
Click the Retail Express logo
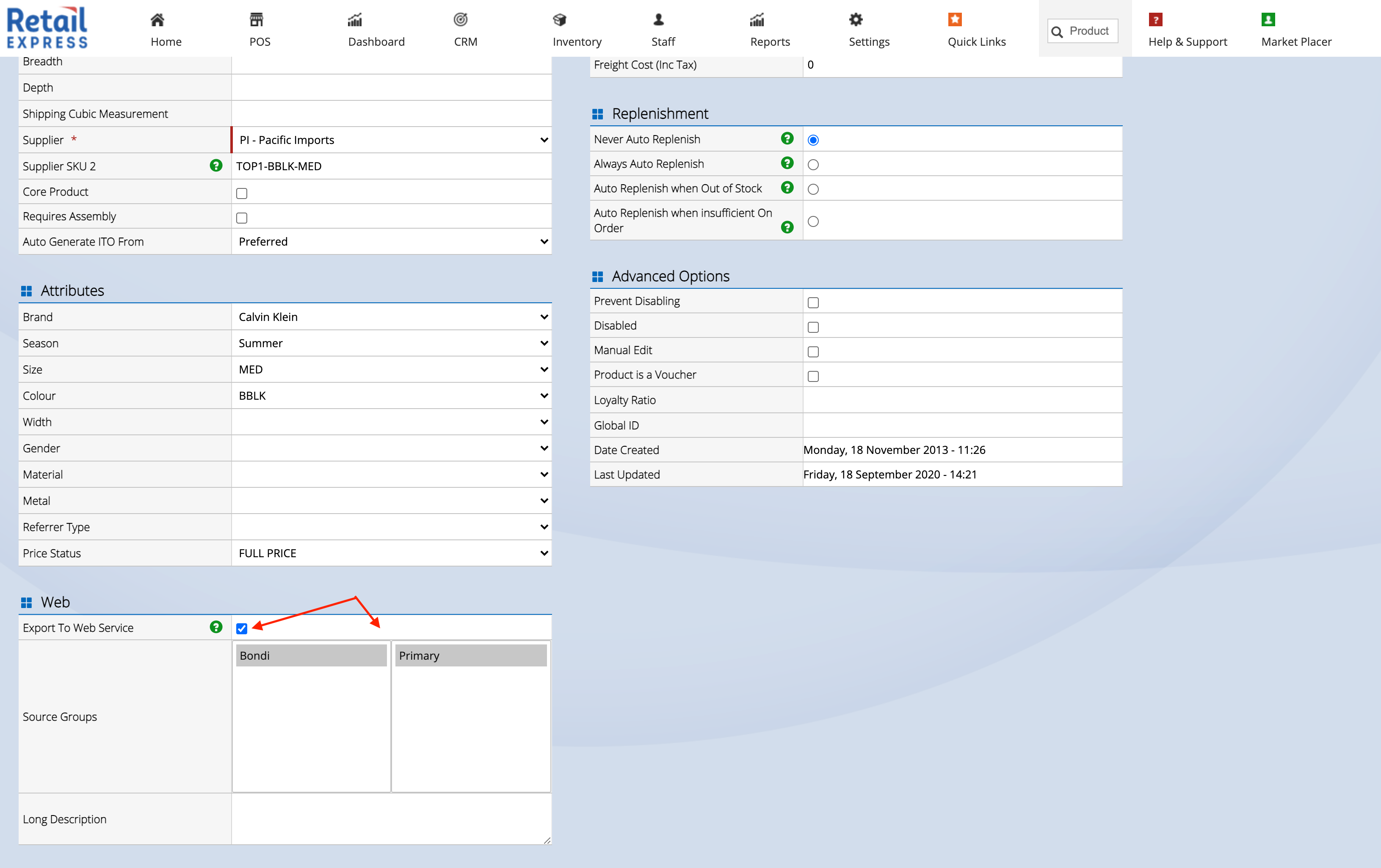47,28
